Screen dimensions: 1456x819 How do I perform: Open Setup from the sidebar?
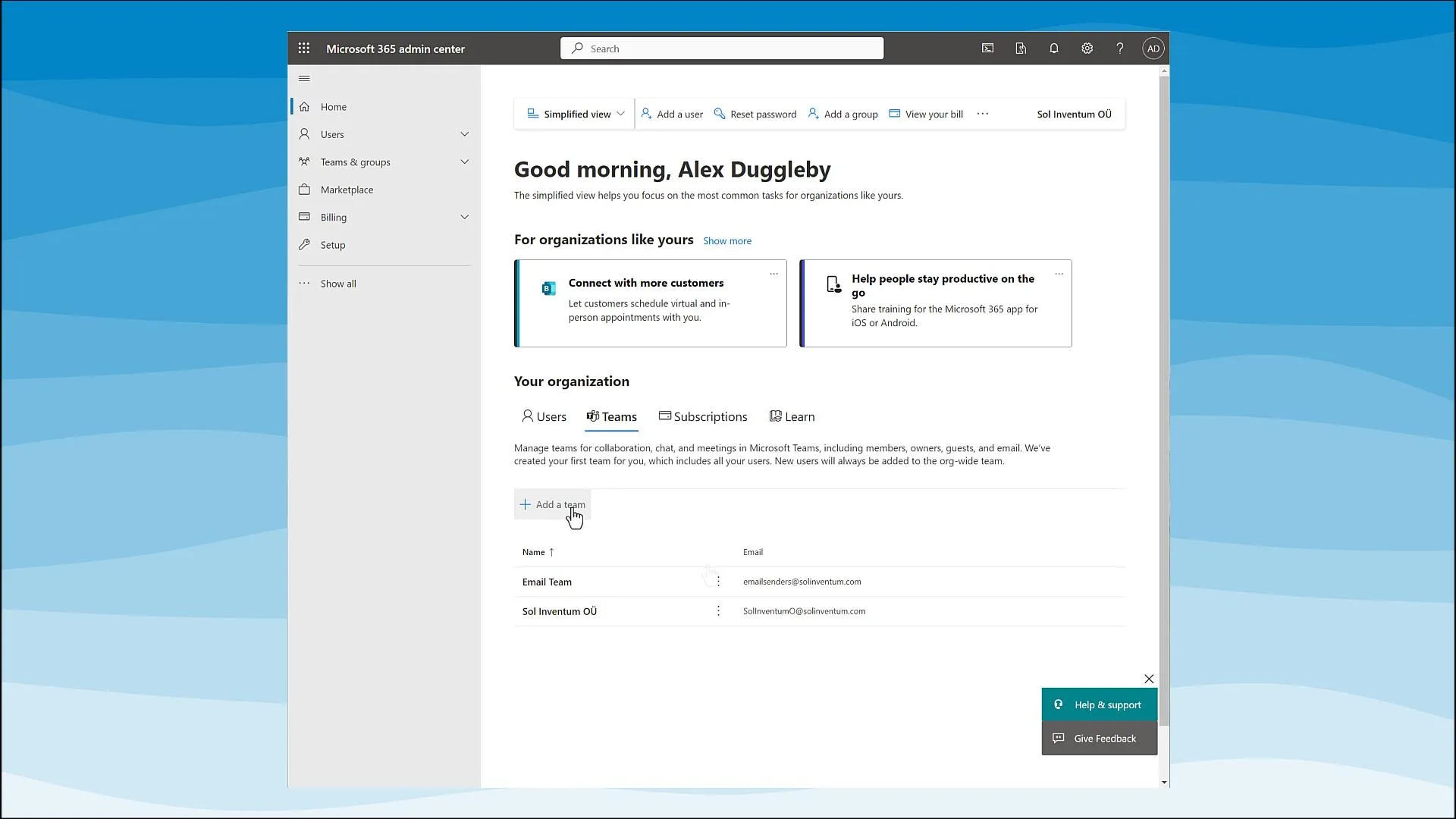[x=331, y=244]
